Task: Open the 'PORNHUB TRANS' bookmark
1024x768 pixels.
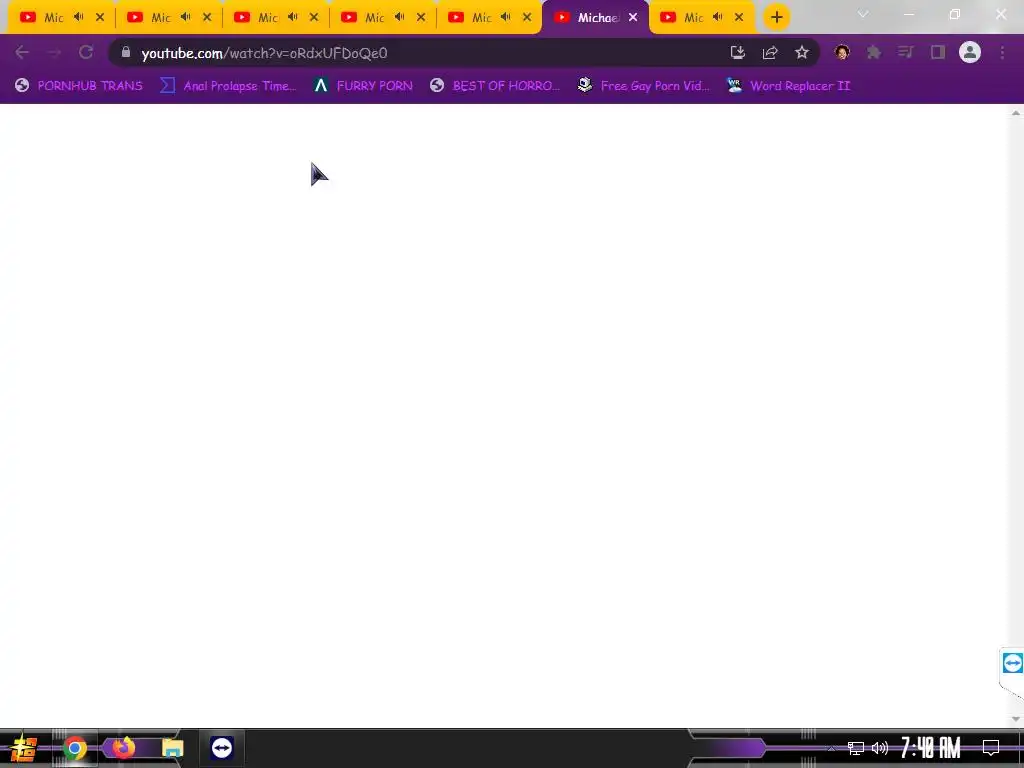Action: coord(78,86)
